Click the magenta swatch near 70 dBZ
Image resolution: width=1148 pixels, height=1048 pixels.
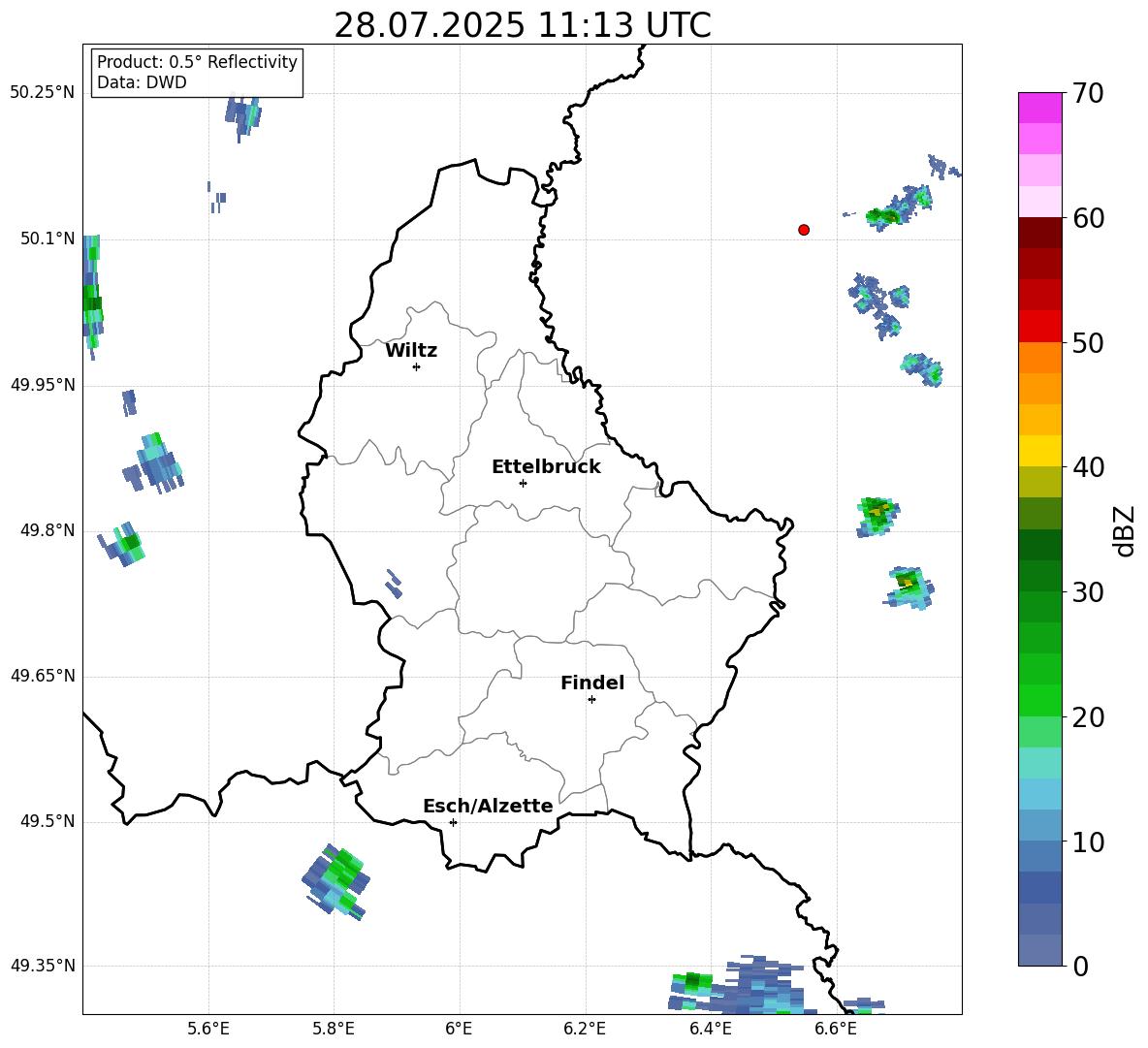[1039, 108]
